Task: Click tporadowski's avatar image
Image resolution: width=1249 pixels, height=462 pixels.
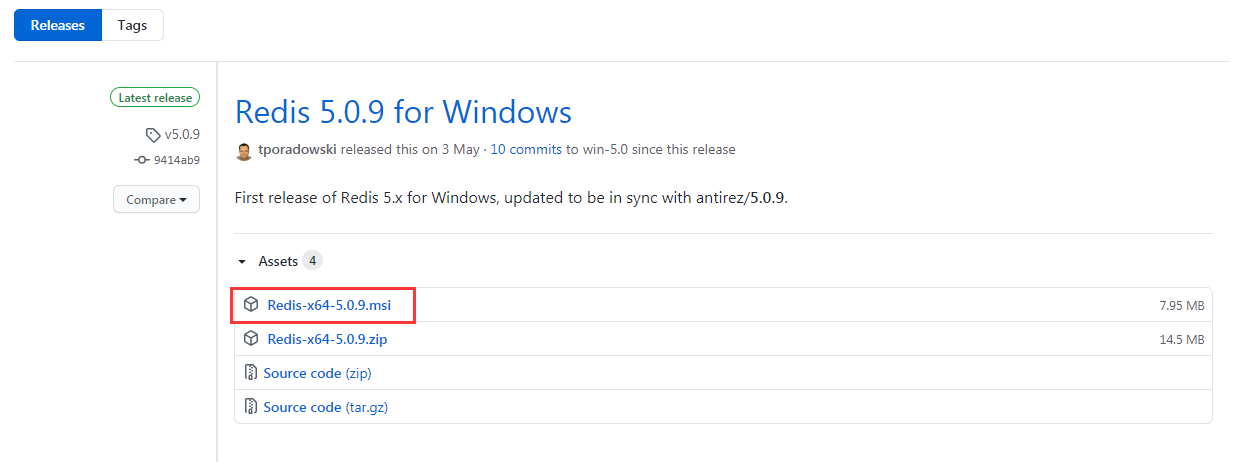Action: click(244, 150)
